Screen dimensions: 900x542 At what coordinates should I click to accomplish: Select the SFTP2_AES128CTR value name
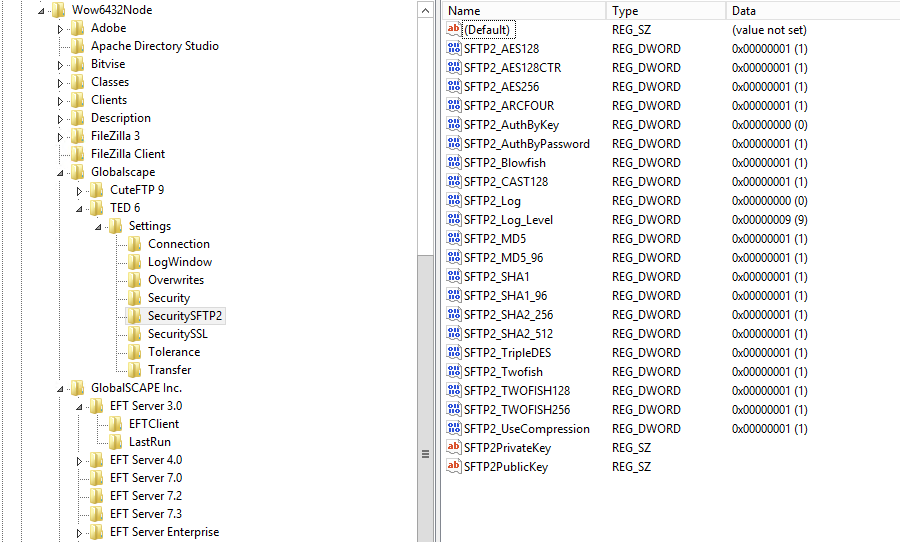pos(513,68)
